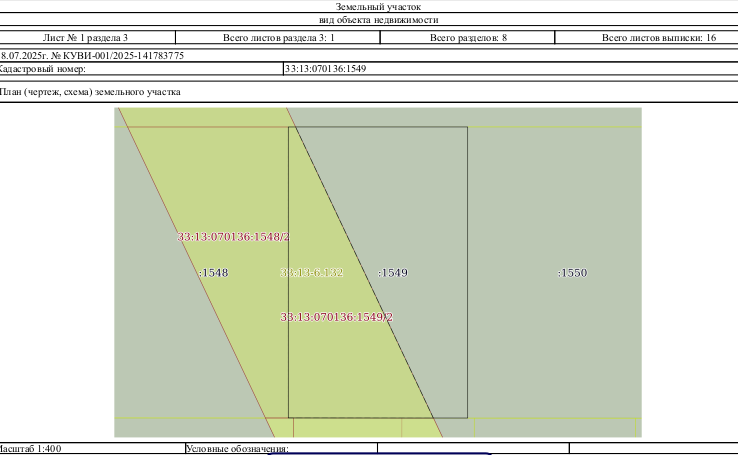The height and width of the screenshot is (455, 738).
Task: Click the :1550 parcel label on the plan
Action: point(572,273)
